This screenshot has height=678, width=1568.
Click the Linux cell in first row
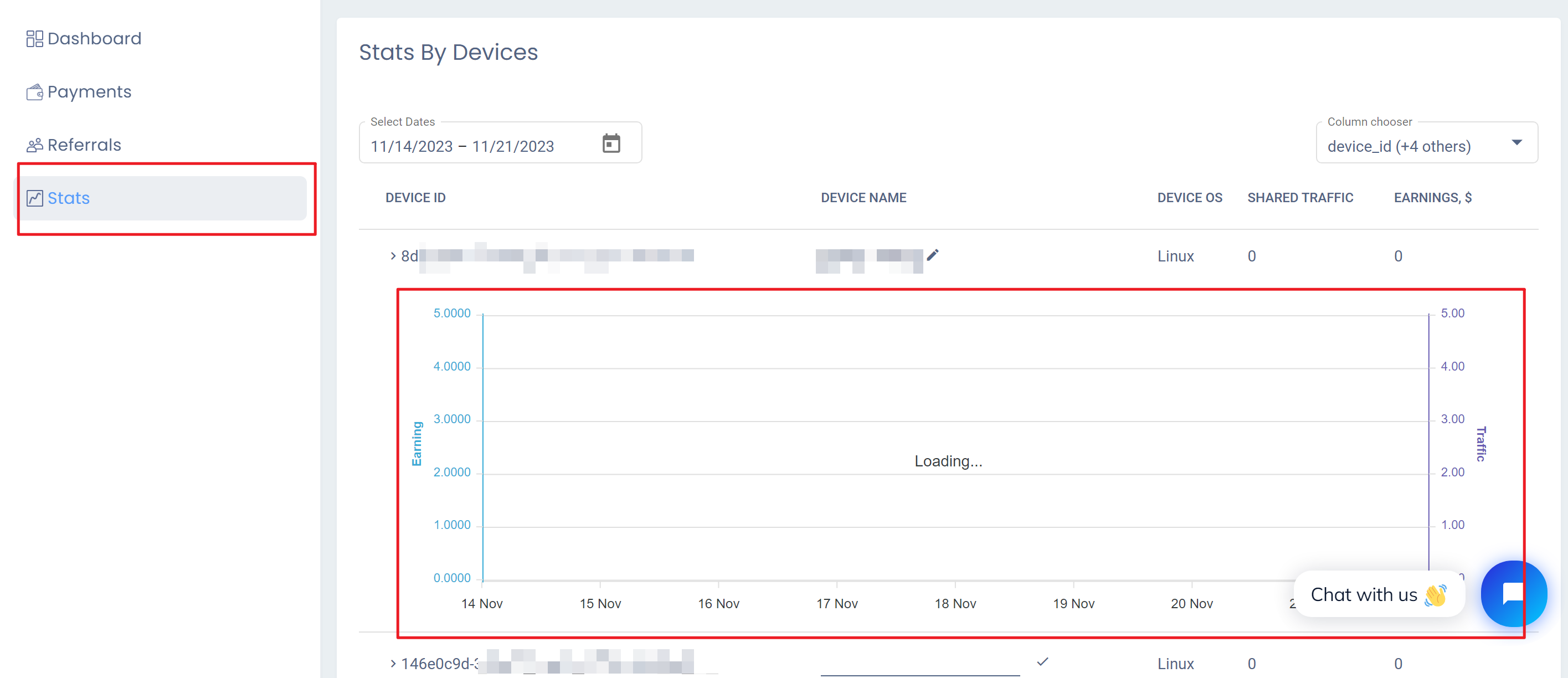coord(1175,256)
